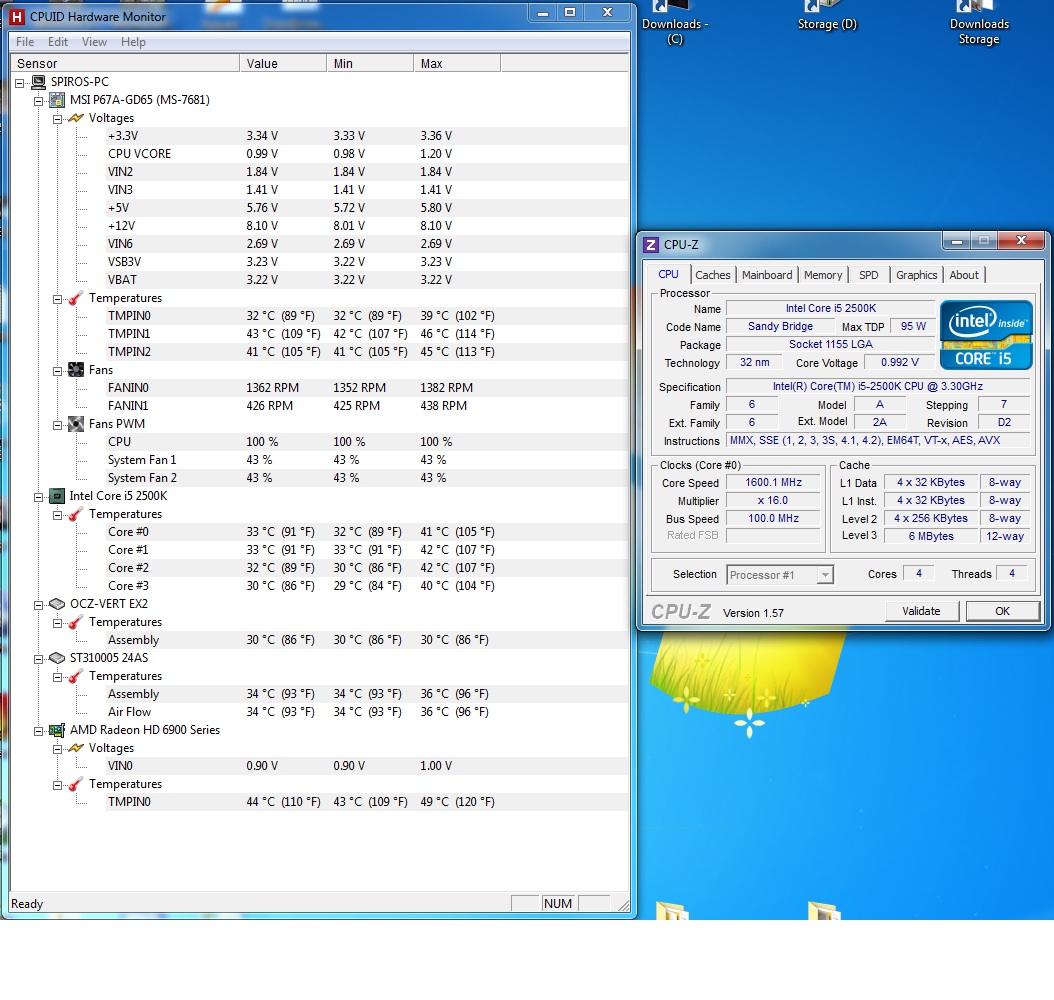This screenshot has height=1000, width=1054.
Task: Switch to the Caches tab in CPU-Z
Action: (x=713, y=275)
